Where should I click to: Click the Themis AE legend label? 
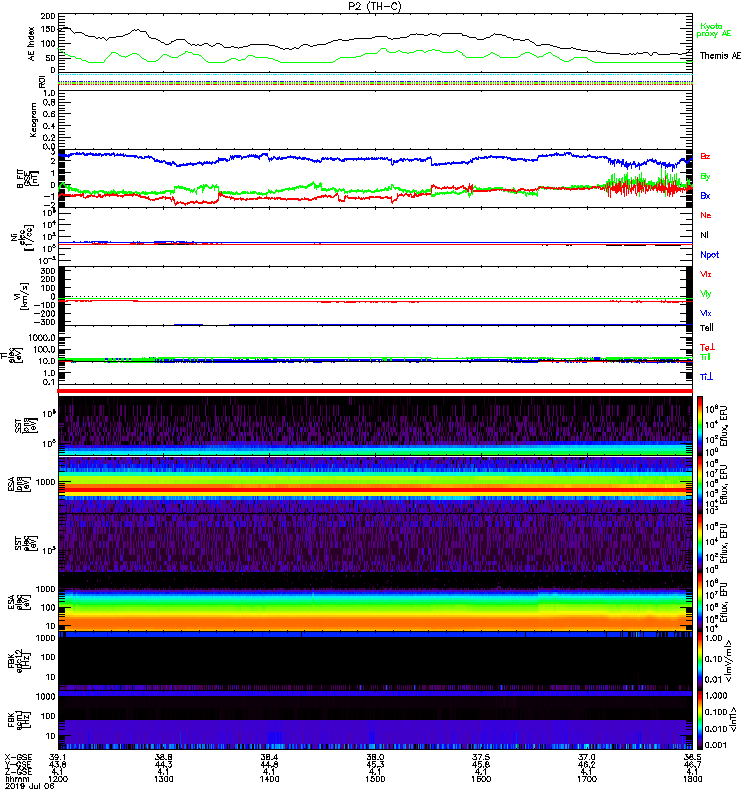[720, 56]
